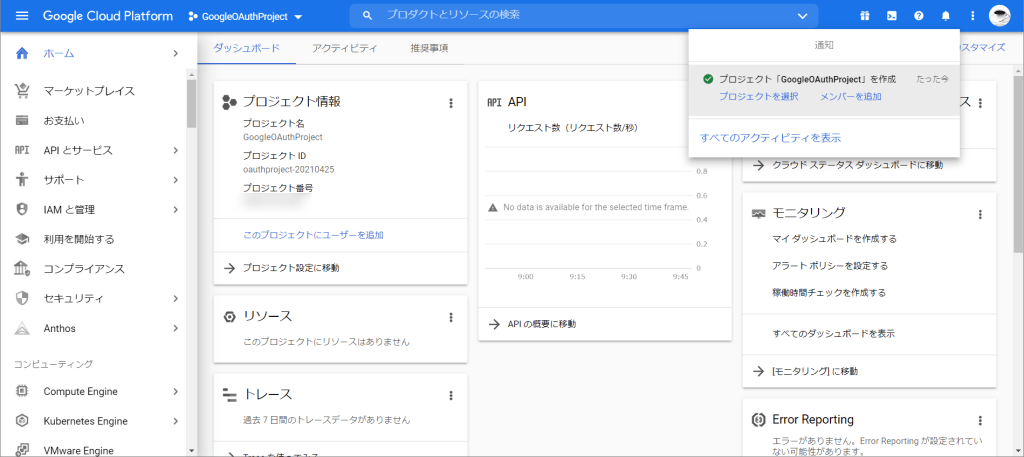This screenshot has height=457, width=1024.
Task: Click the sidebar scrollbar down arrow
Action: (x=191, y=450)
